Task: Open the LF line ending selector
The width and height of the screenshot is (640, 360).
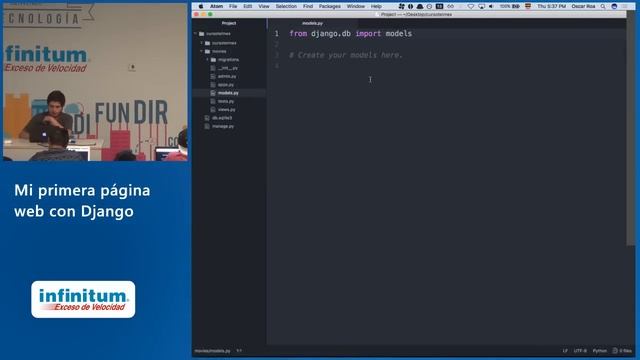Action: point(565,351)
